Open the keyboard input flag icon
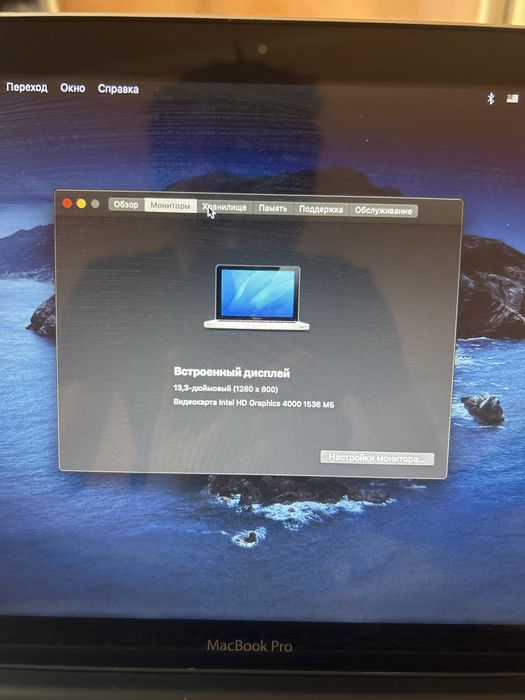The height and width of the screenshot is (700, 525). pyautogui.click(x=512, y=98)
